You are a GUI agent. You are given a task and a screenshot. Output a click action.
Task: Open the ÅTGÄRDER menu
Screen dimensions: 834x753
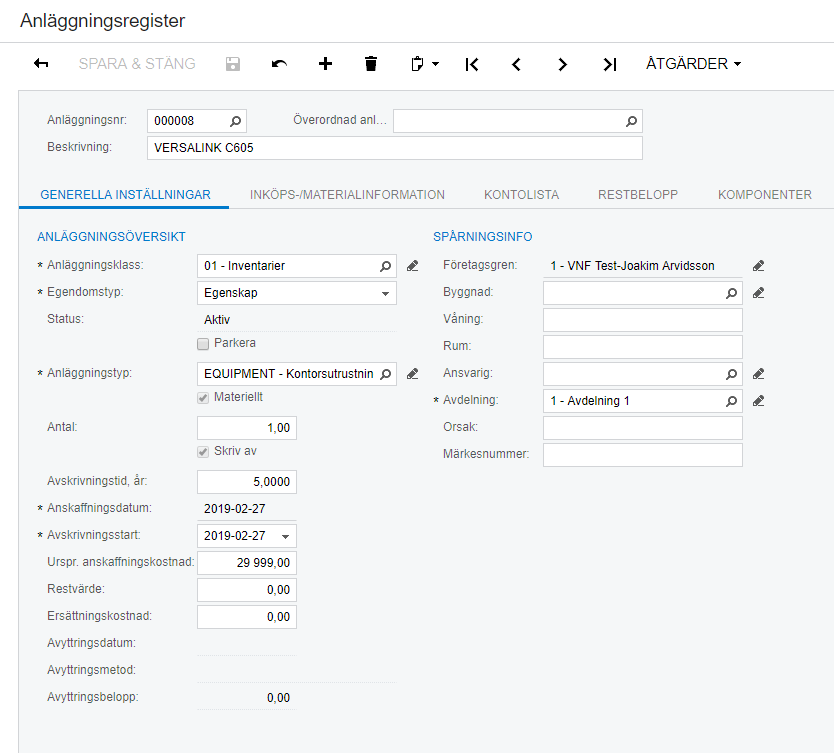[x=693, y=63]
